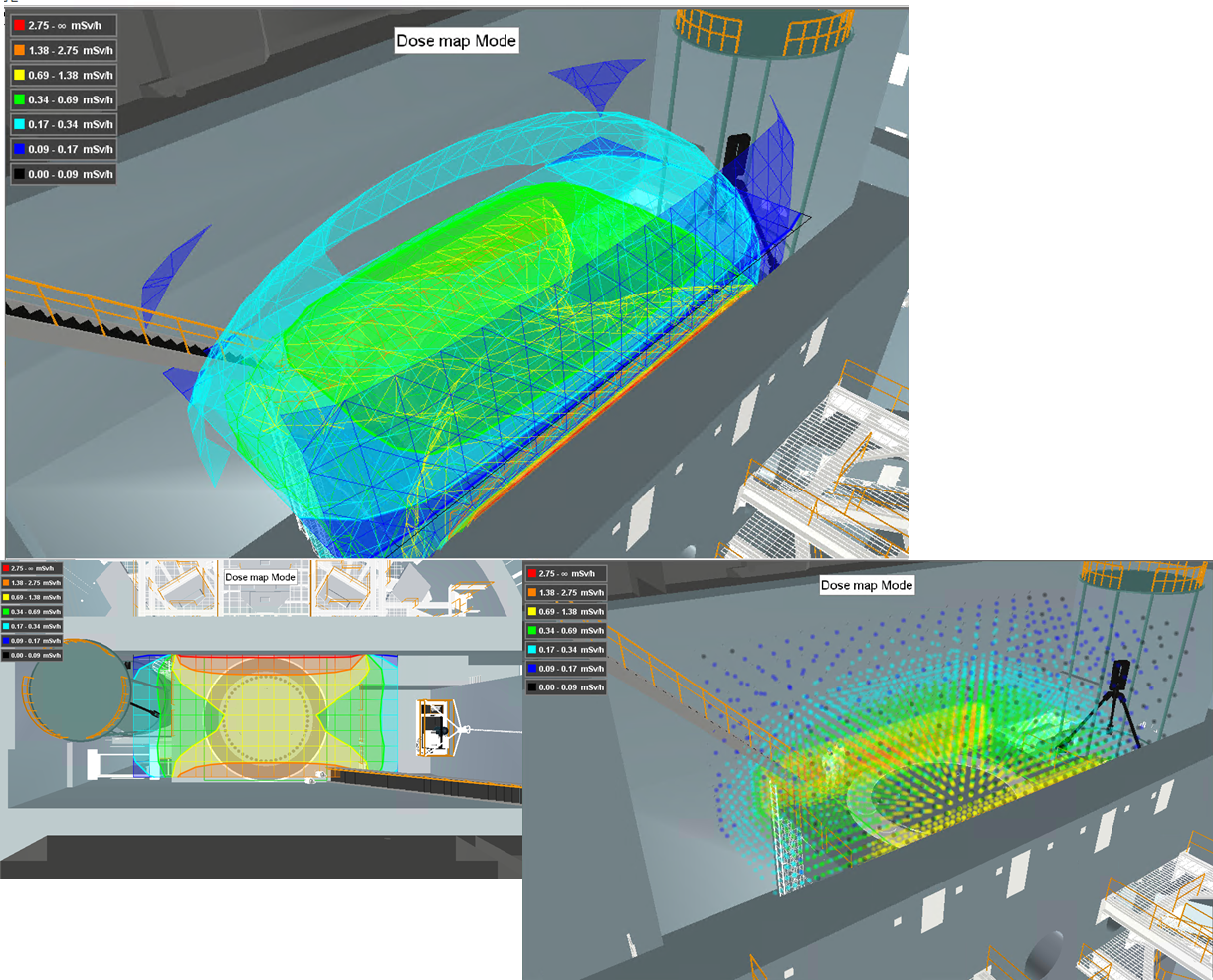
Task: Click the red 2.75 - ∞ mSv/h swatch in isosurface view legend
Action: point(20,24)
